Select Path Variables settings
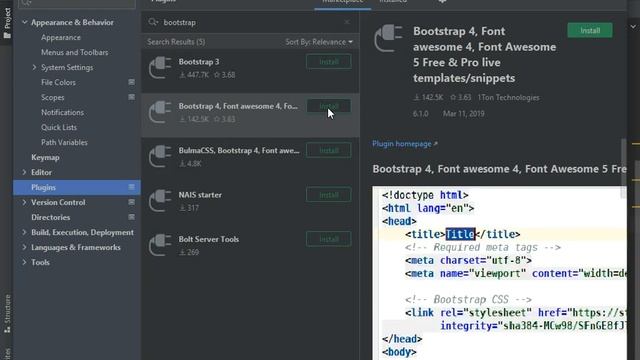Image resolution: width=640 pixels, height=360 pixels. pos(64,142)
